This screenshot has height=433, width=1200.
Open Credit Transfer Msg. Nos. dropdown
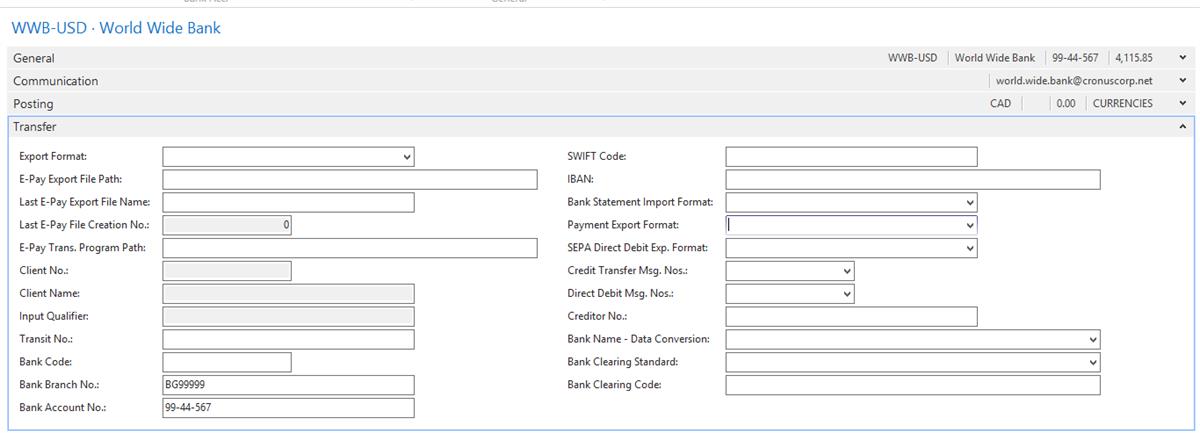(848, 271)
